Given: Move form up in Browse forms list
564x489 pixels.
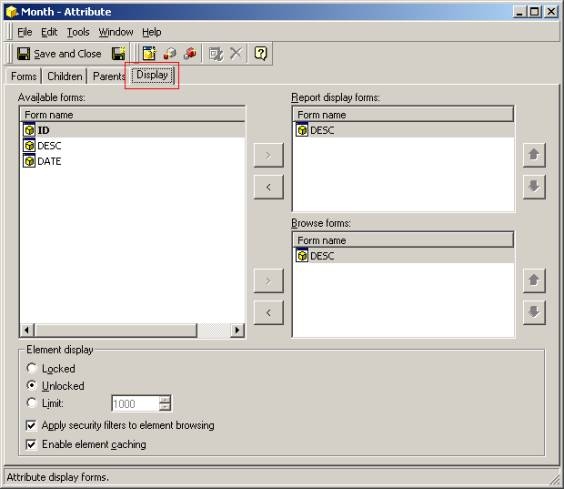Looking at the screenshot, I should [x=534, y=281].
